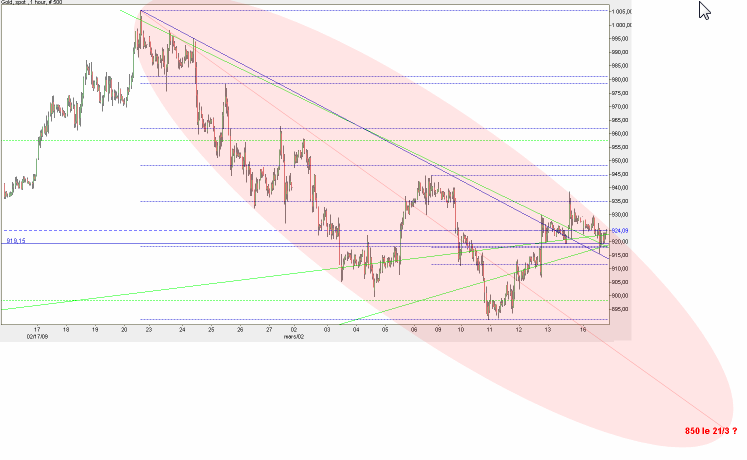Viewport: 747px width, 460px height.
Task: Click the 935,00 price axis label
Action: [620, 201]
